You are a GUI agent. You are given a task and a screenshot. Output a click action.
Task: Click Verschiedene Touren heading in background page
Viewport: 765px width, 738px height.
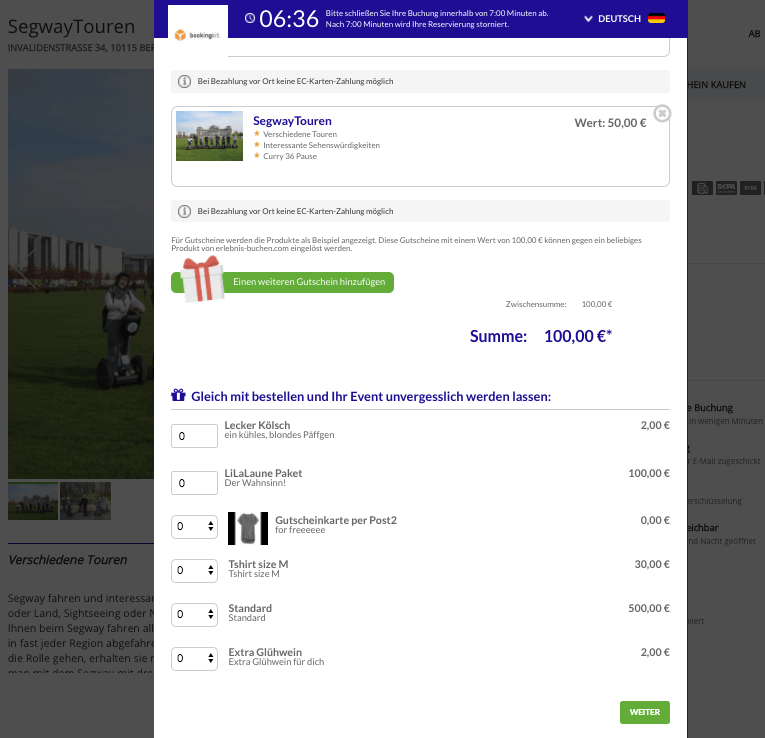[67, 560]
